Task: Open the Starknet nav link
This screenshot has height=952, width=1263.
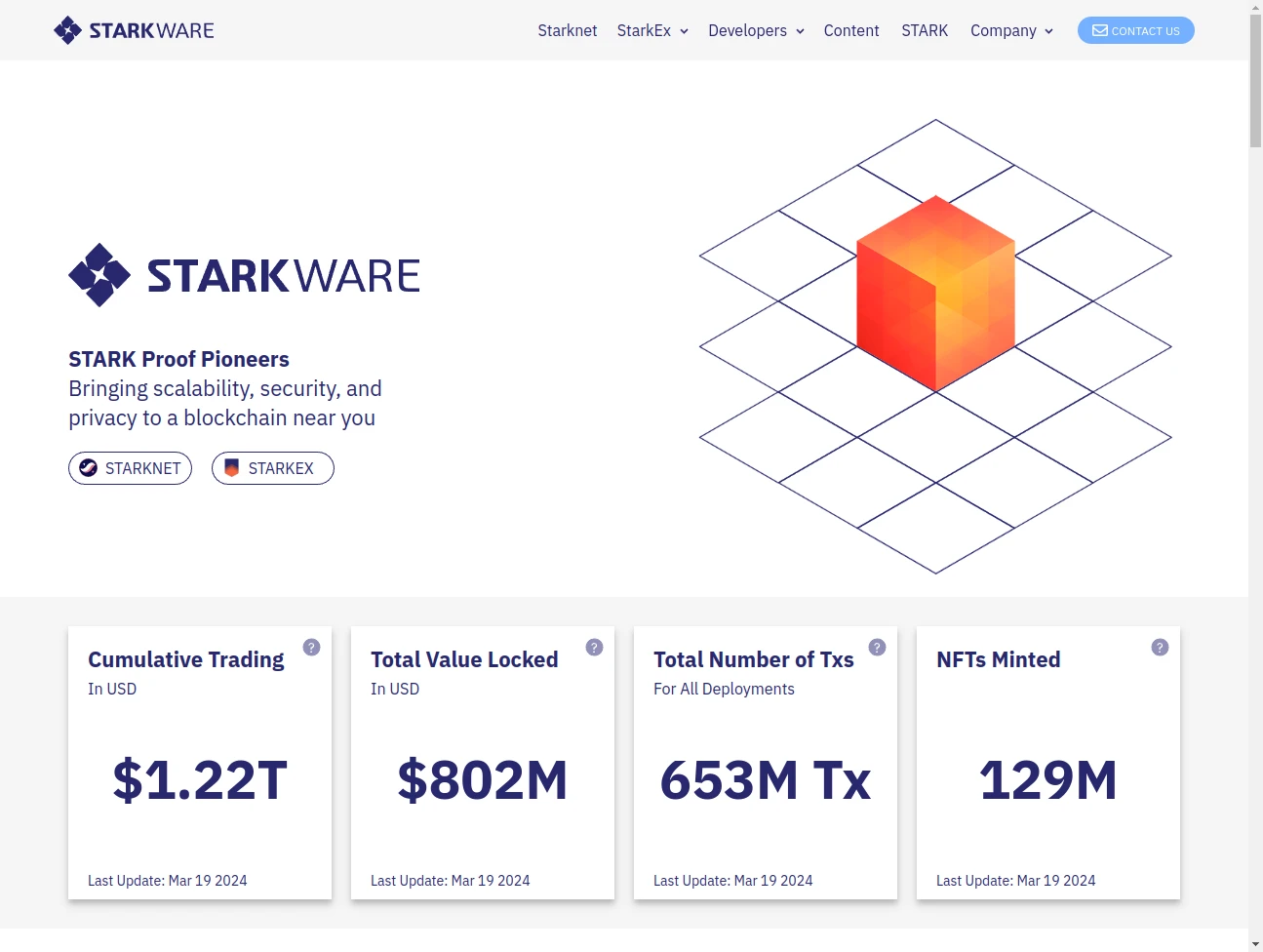Action: 568,30
